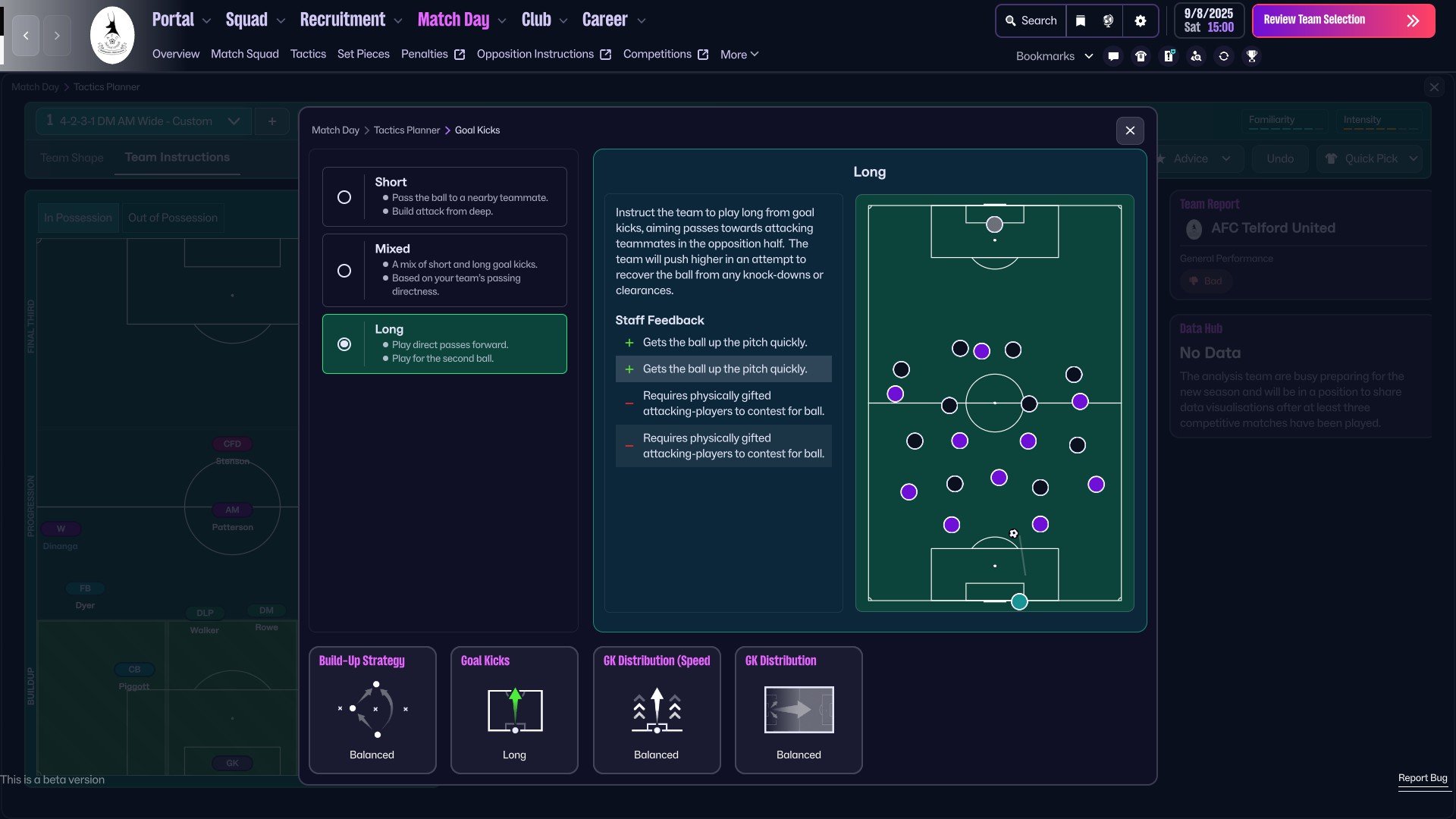Expand the Bookmarks dropdown
The width and height of the screenshot is (1456, 819).
1054,56
